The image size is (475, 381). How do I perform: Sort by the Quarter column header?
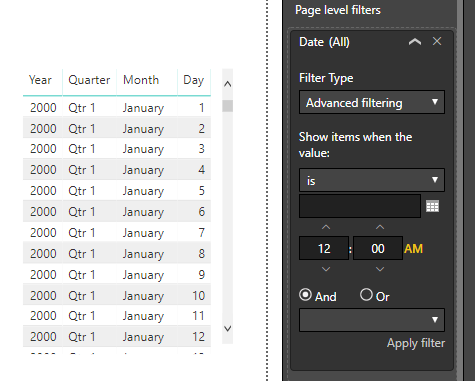point(89,80)
